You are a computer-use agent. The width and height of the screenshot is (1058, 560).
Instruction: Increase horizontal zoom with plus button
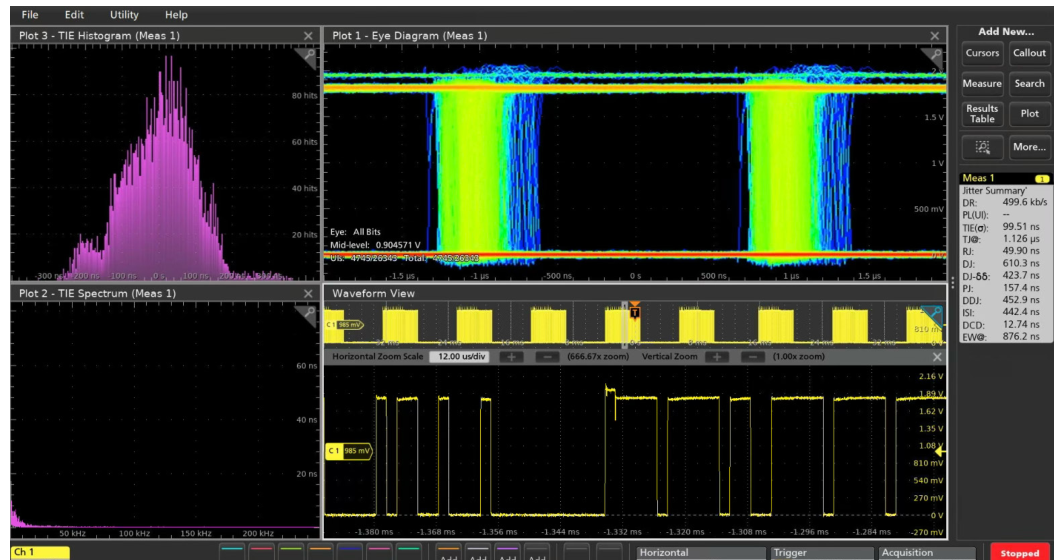pyautogui.click(x=511, y=356)
